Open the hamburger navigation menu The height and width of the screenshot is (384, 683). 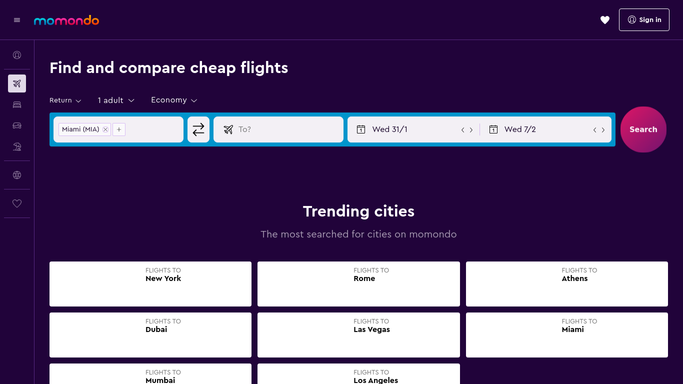[17, 20]
